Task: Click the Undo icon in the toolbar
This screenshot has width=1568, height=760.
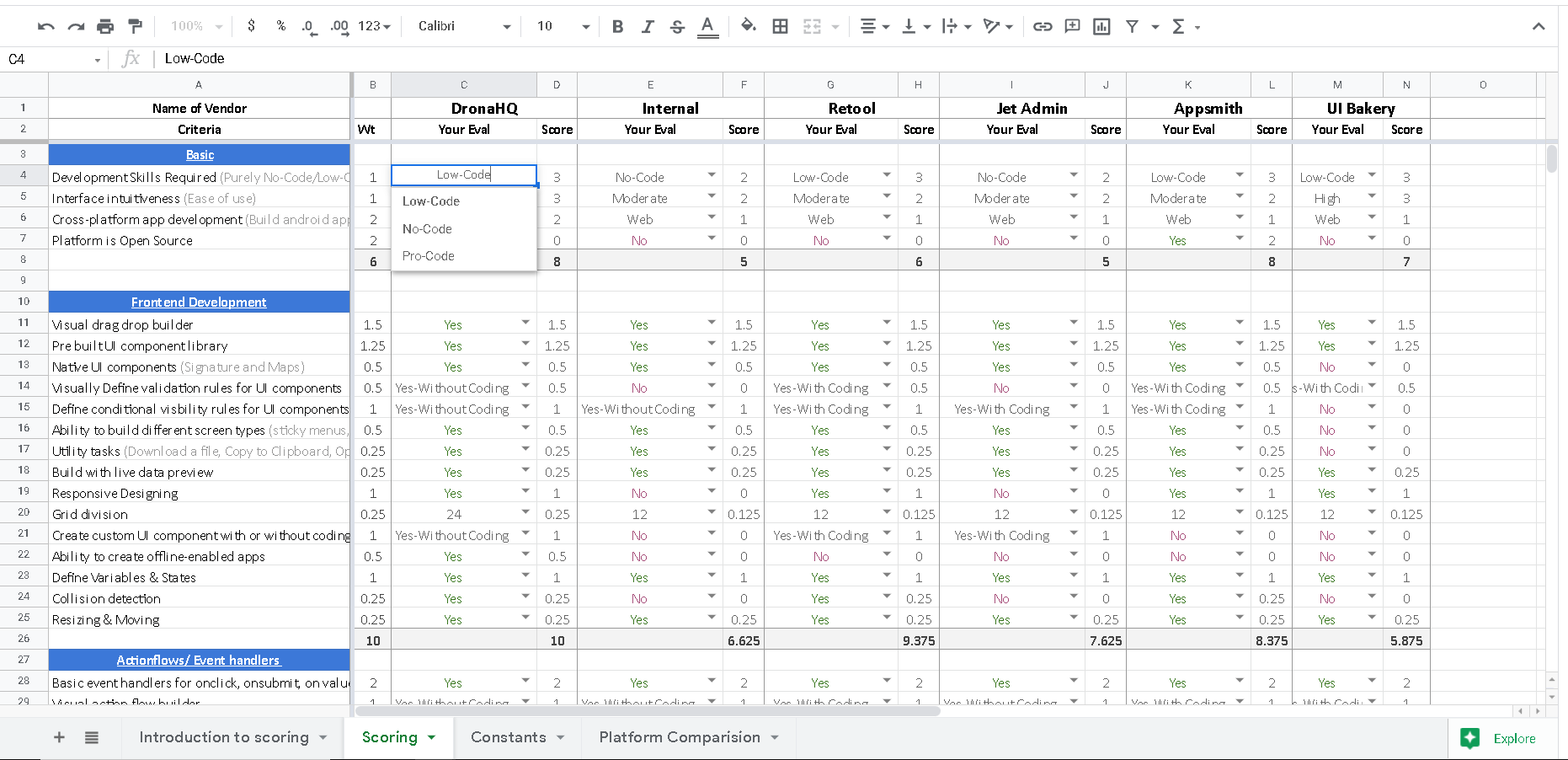Action: (x=45, y=26)
